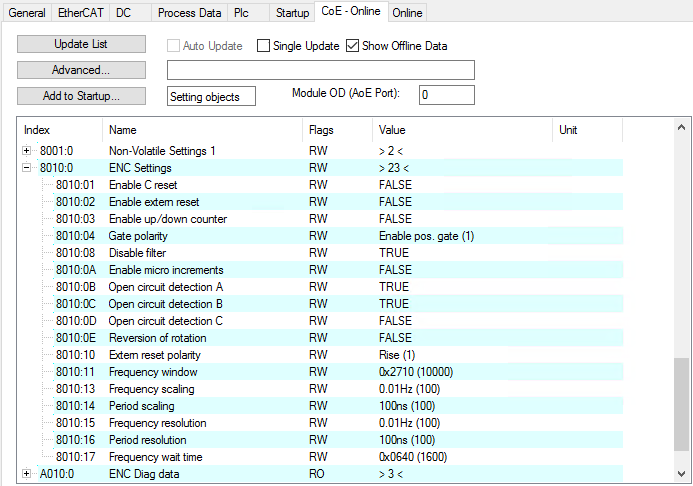Select the 8010:08 index entry
The image size is (693, 486).
75,253
